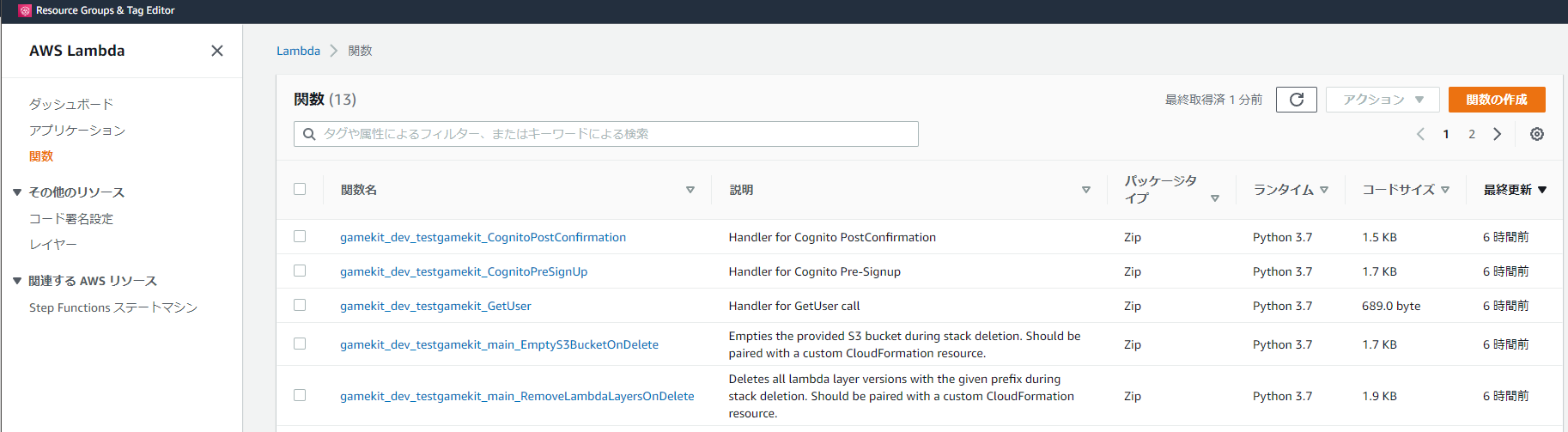Open コード署名設定 sidebar item

[x=71, y=219]
